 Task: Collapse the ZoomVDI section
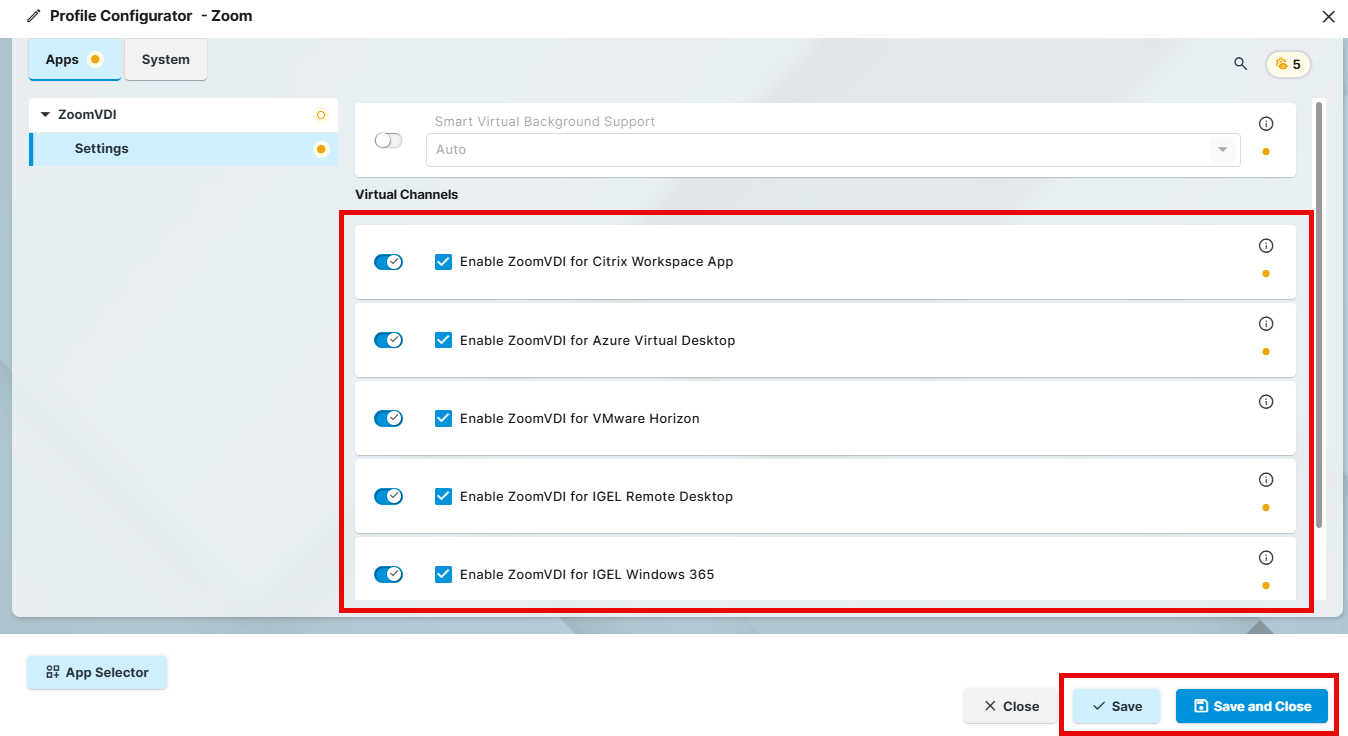point(45,114)
